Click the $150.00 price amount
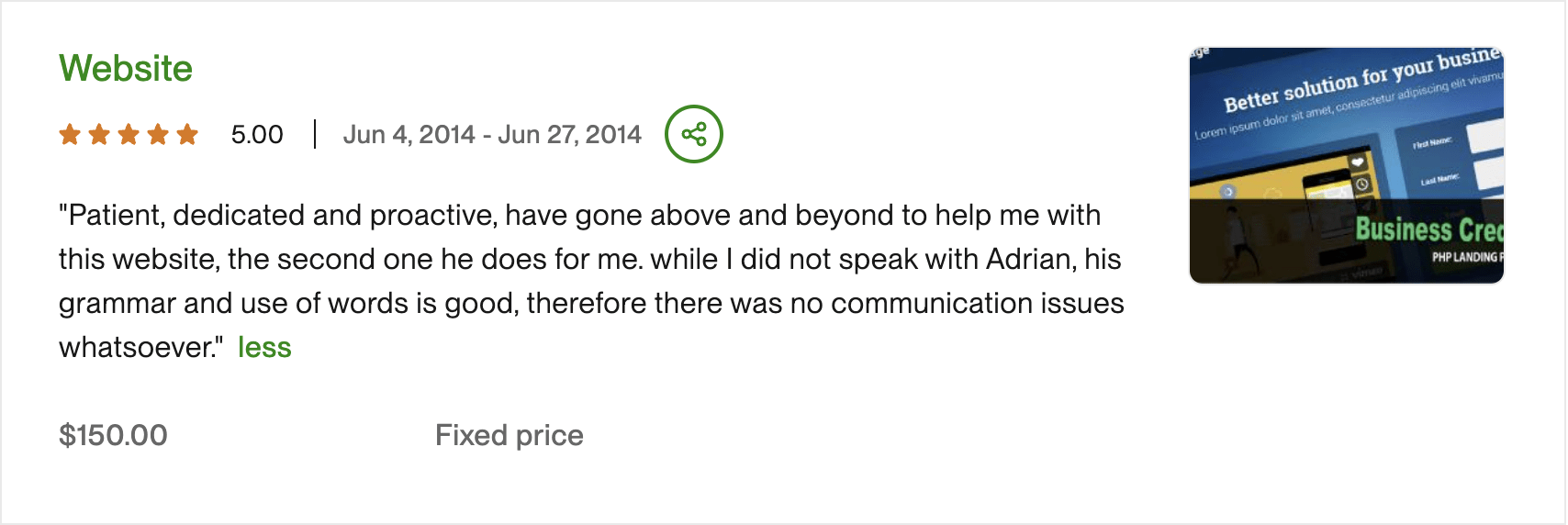Screen dimensions: 1568x525 tap(113, 435)
